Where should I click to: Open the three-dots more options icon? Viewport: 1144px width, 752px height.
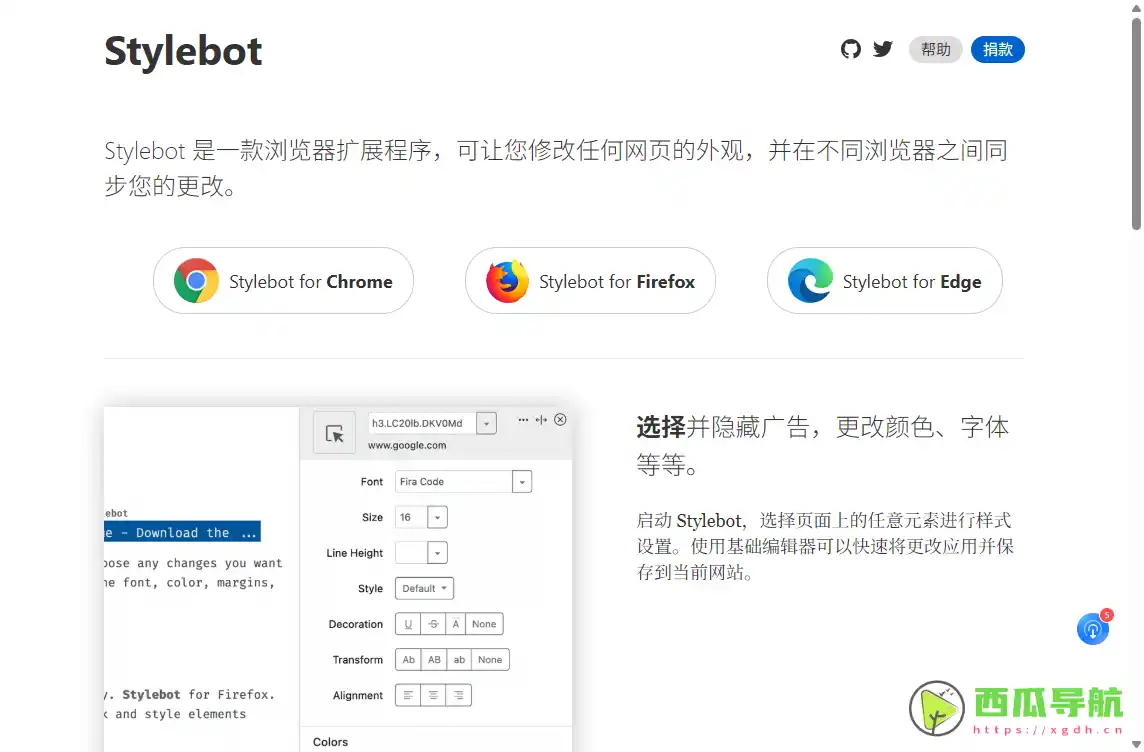pos(523,419)
